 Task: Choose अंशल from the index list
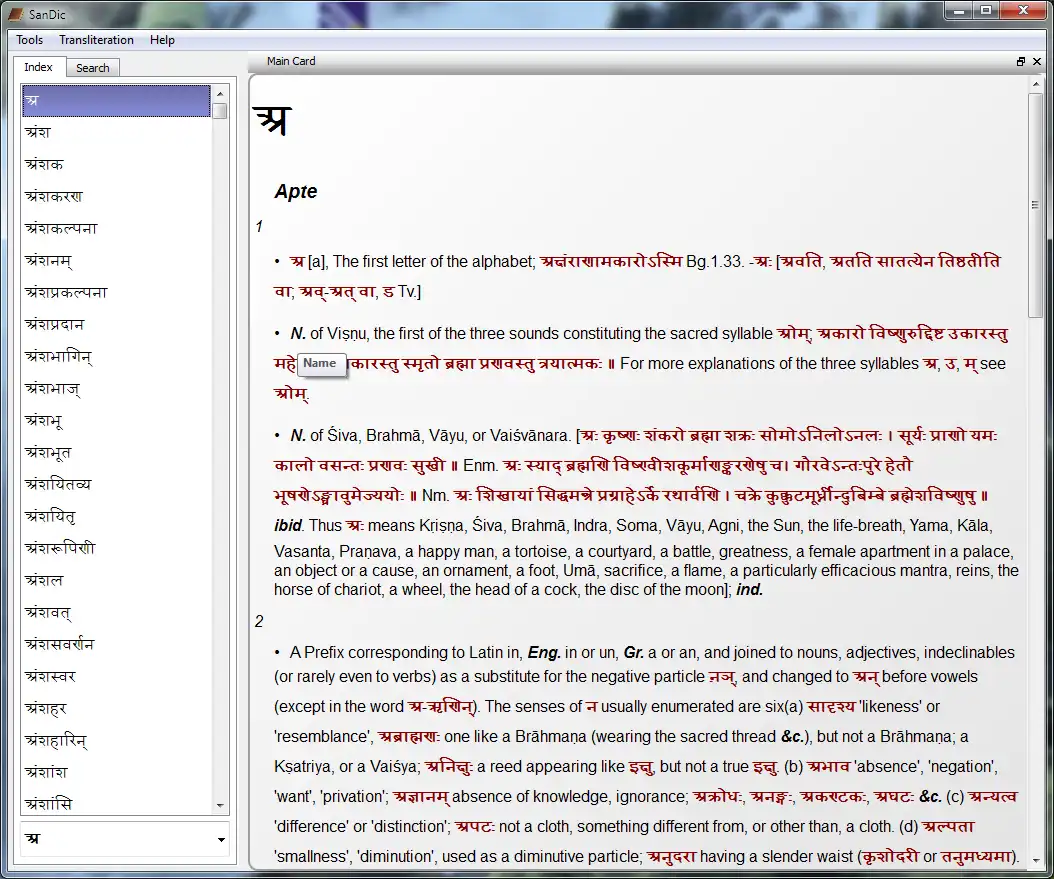44,580
